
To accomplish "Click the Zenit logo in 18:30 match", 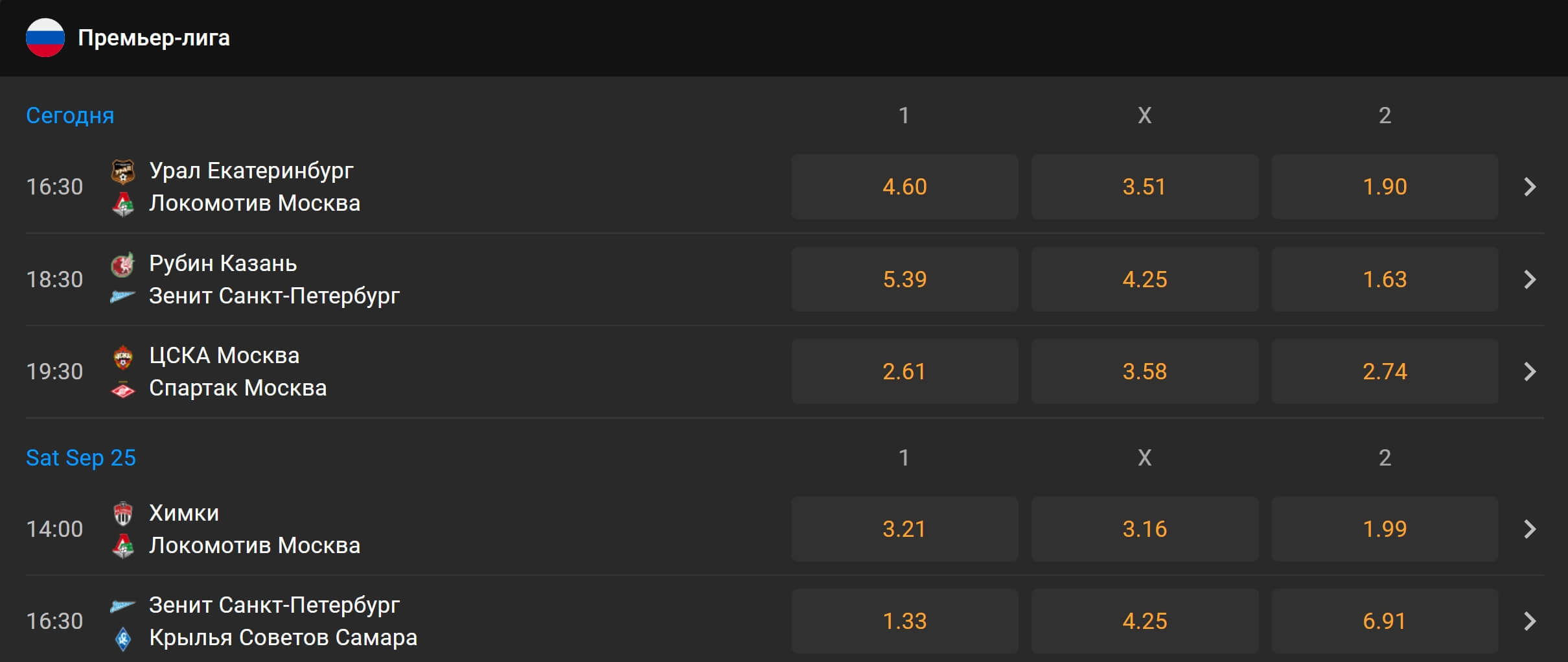I will (x=122, y=296).
